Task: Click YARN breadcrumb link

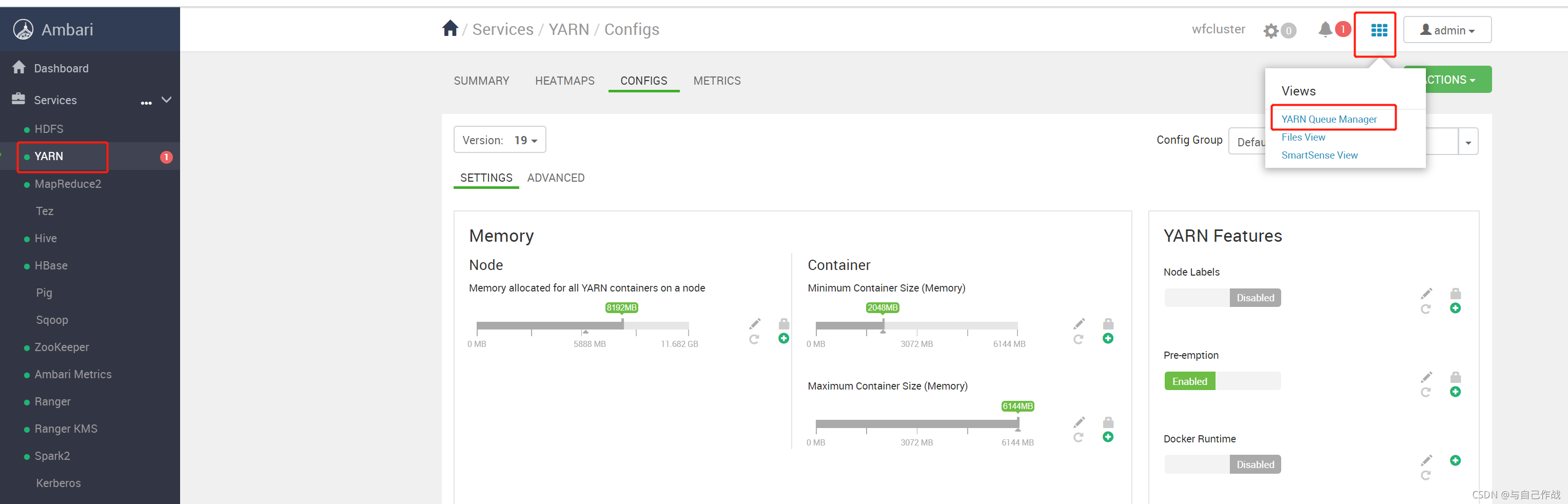Action: [x=568, y=29]
